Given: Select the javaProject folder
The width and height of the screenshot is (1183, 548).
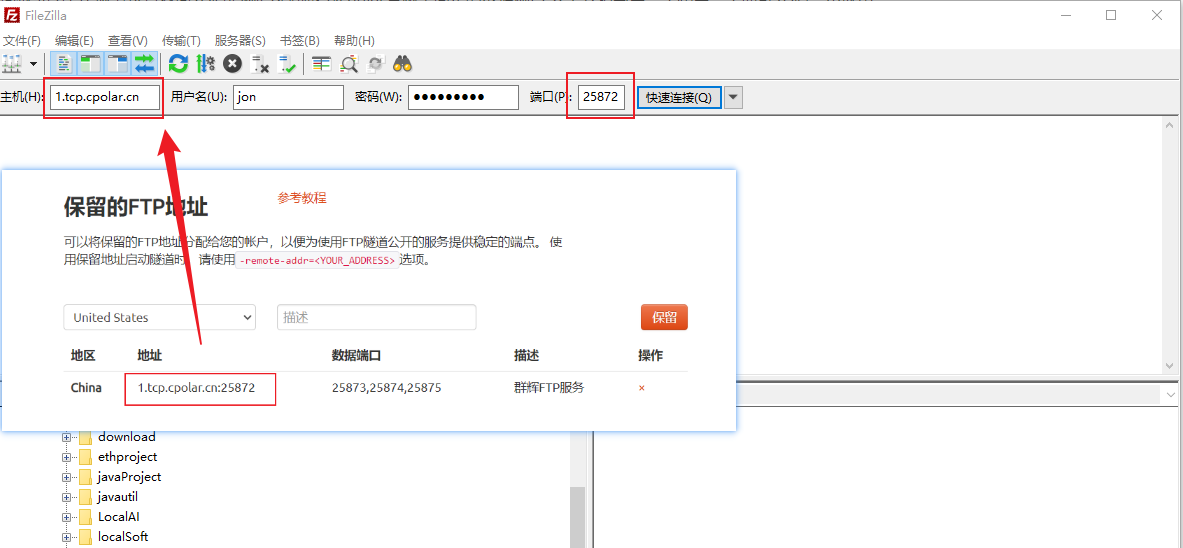Looking at the screenshot, I should (129, 477).
